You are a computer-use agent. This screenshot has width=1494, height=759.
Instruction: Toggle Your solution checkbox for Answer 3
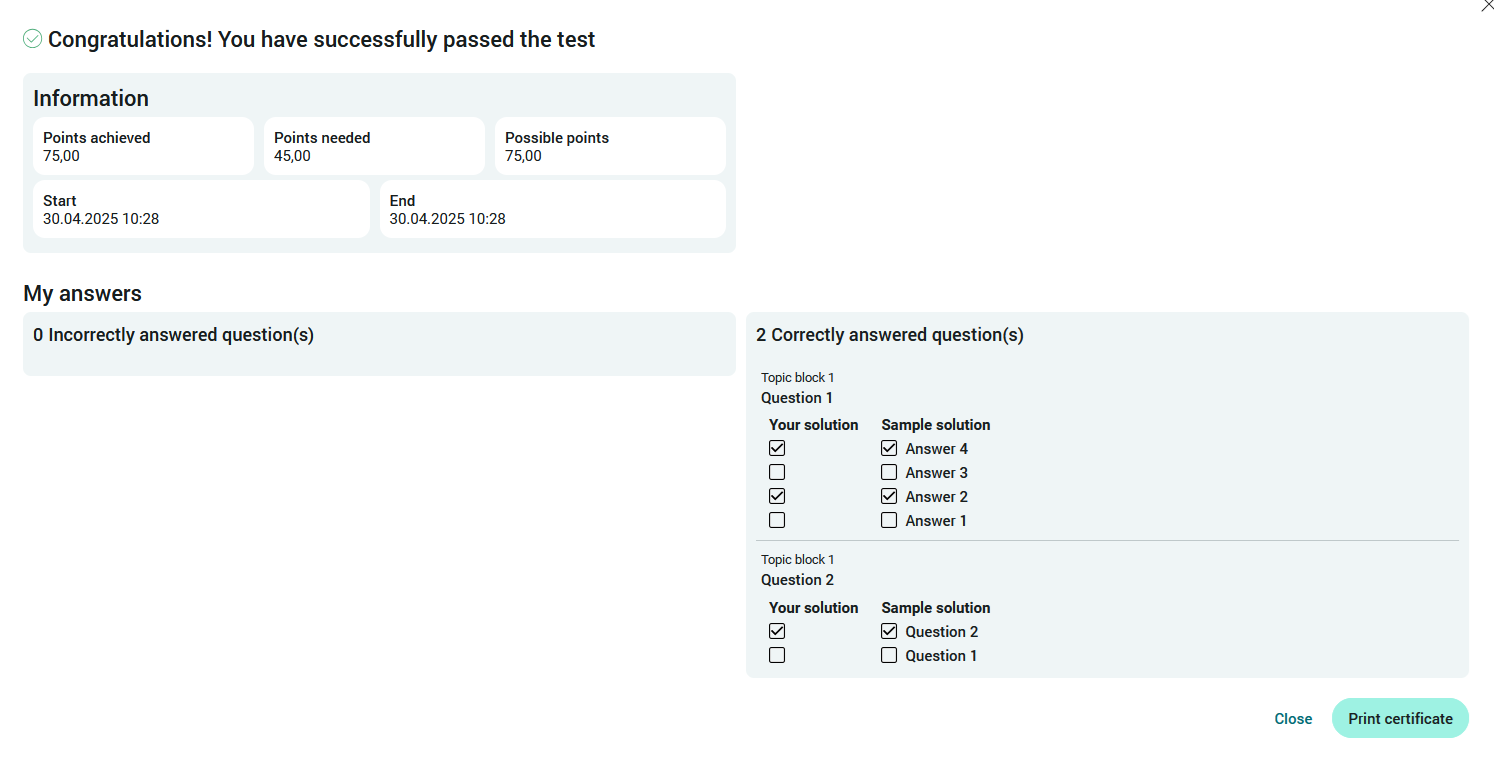point(777,472)
